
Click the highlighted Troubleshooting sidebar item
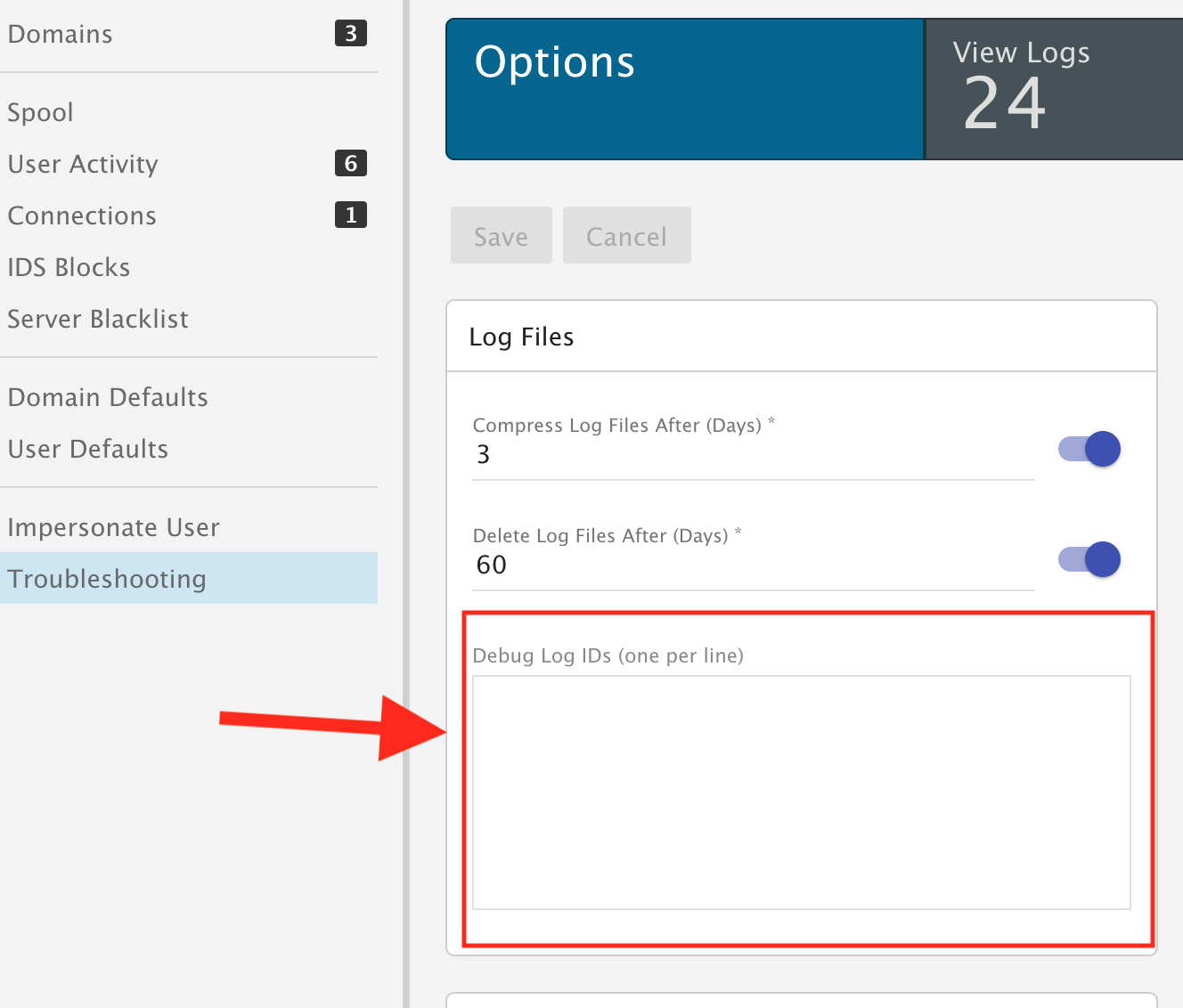[x=107, y=579]
